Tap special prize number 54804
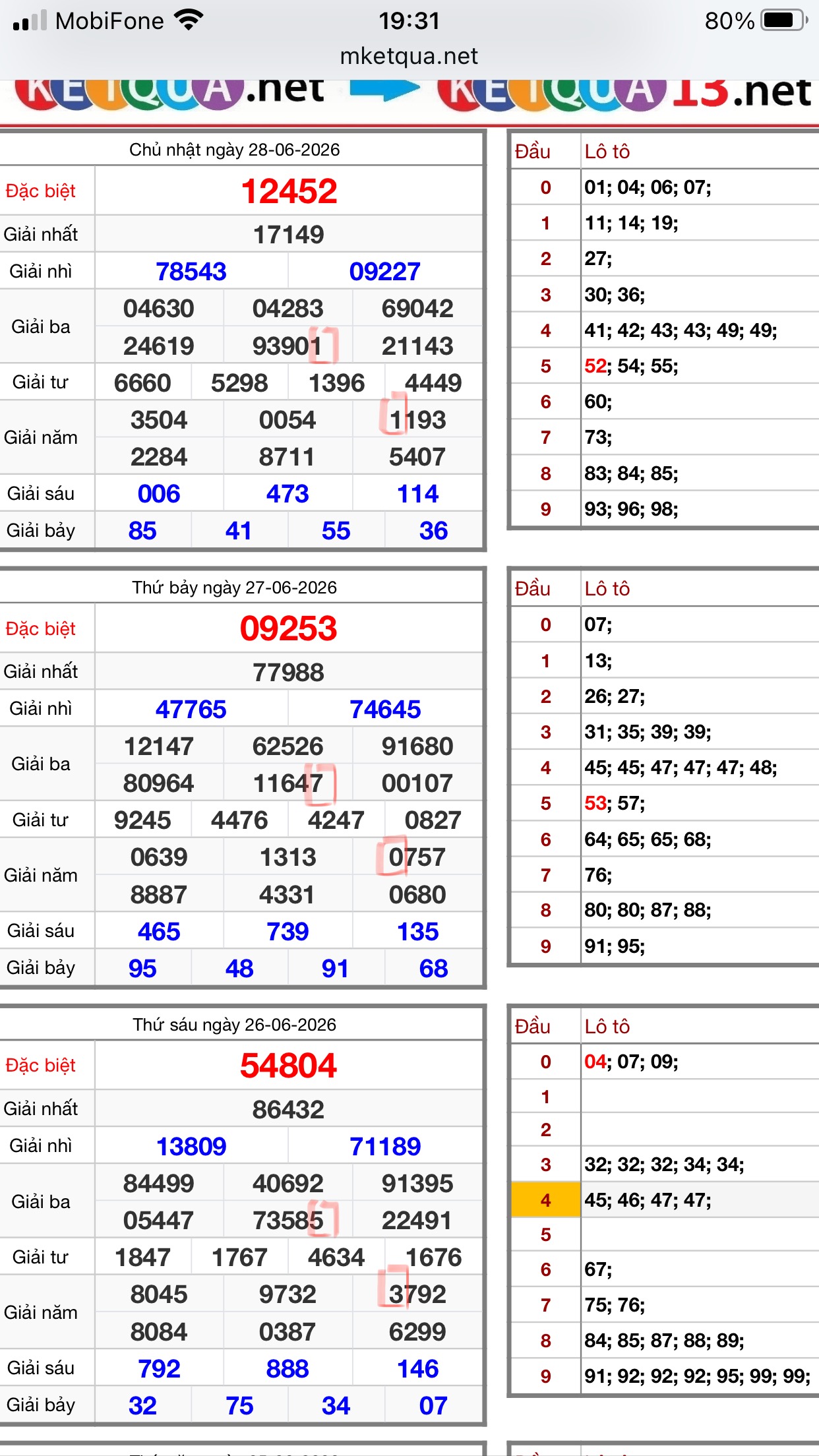 point(289,1066)
